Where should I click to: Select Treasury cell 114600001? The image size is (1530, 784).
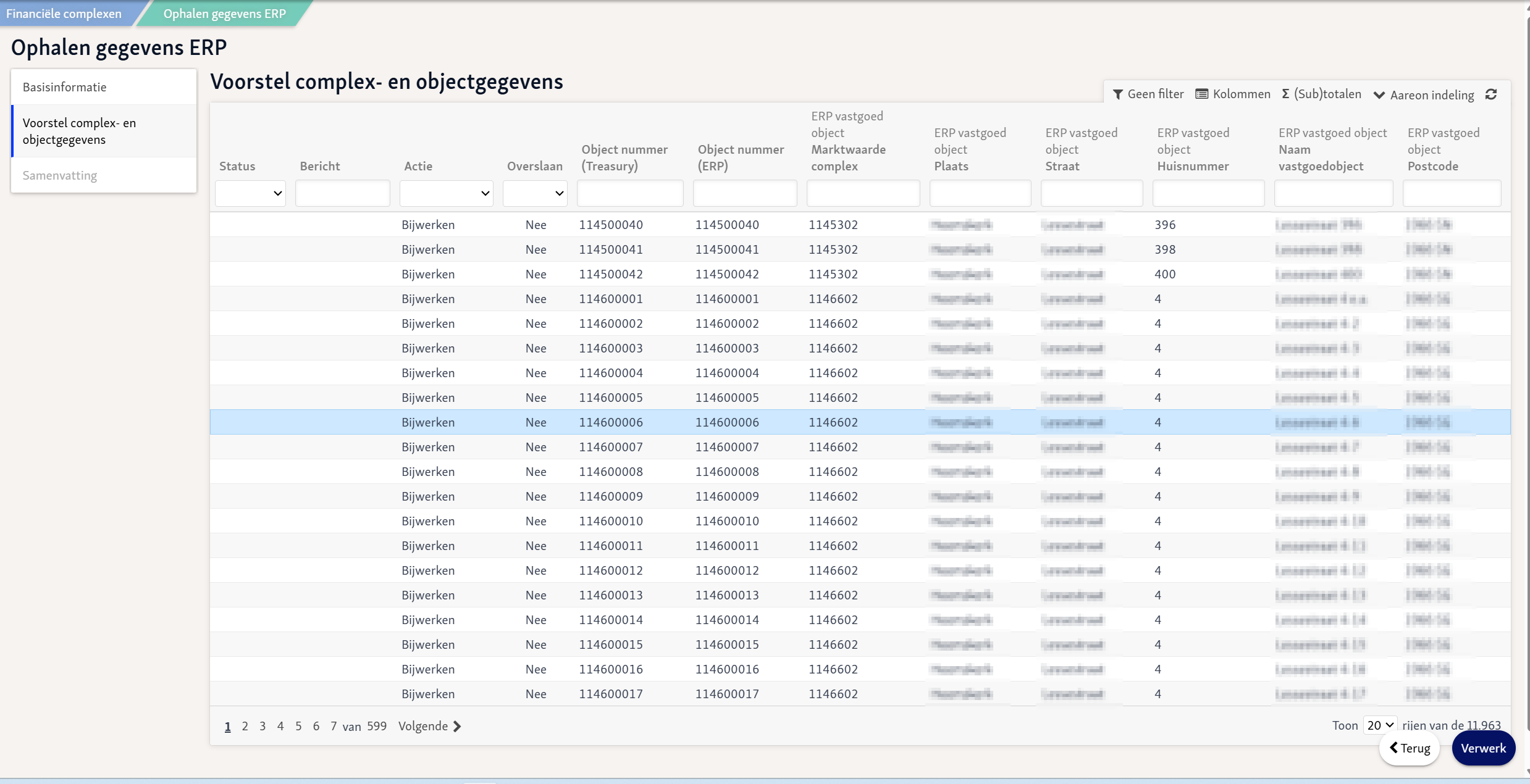pos(611,299)
